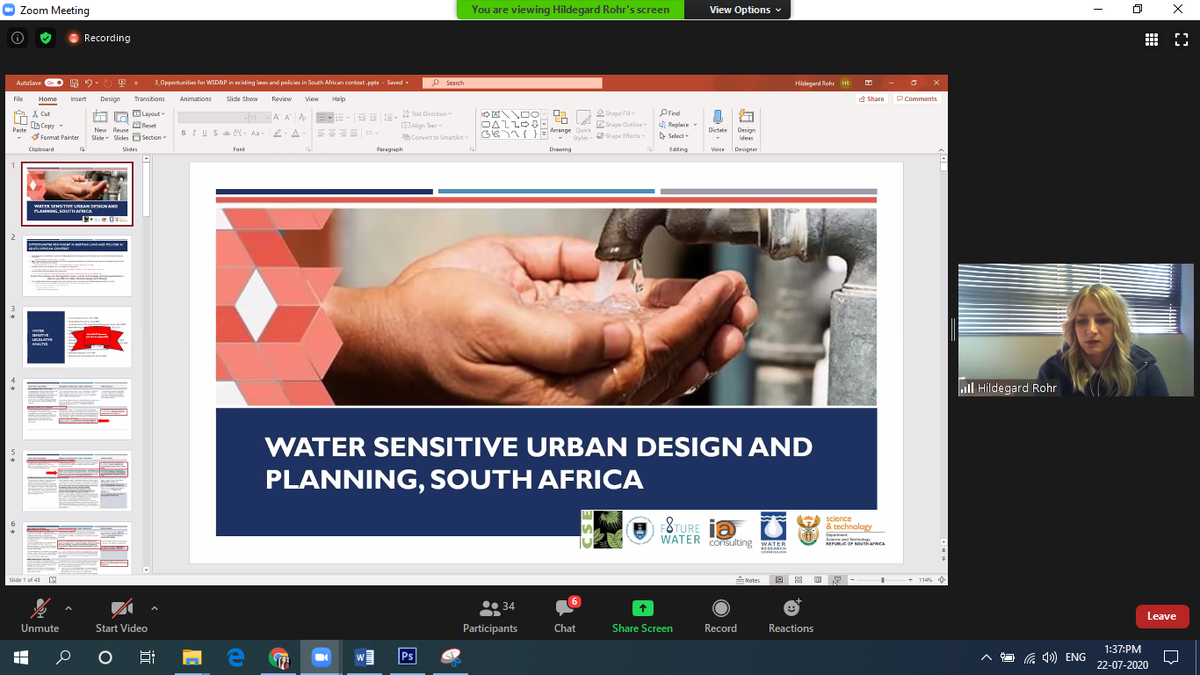This screenshot has width=1200, height=675.
Task: Open Comments in PowerPoint
Action: (917, 99)
